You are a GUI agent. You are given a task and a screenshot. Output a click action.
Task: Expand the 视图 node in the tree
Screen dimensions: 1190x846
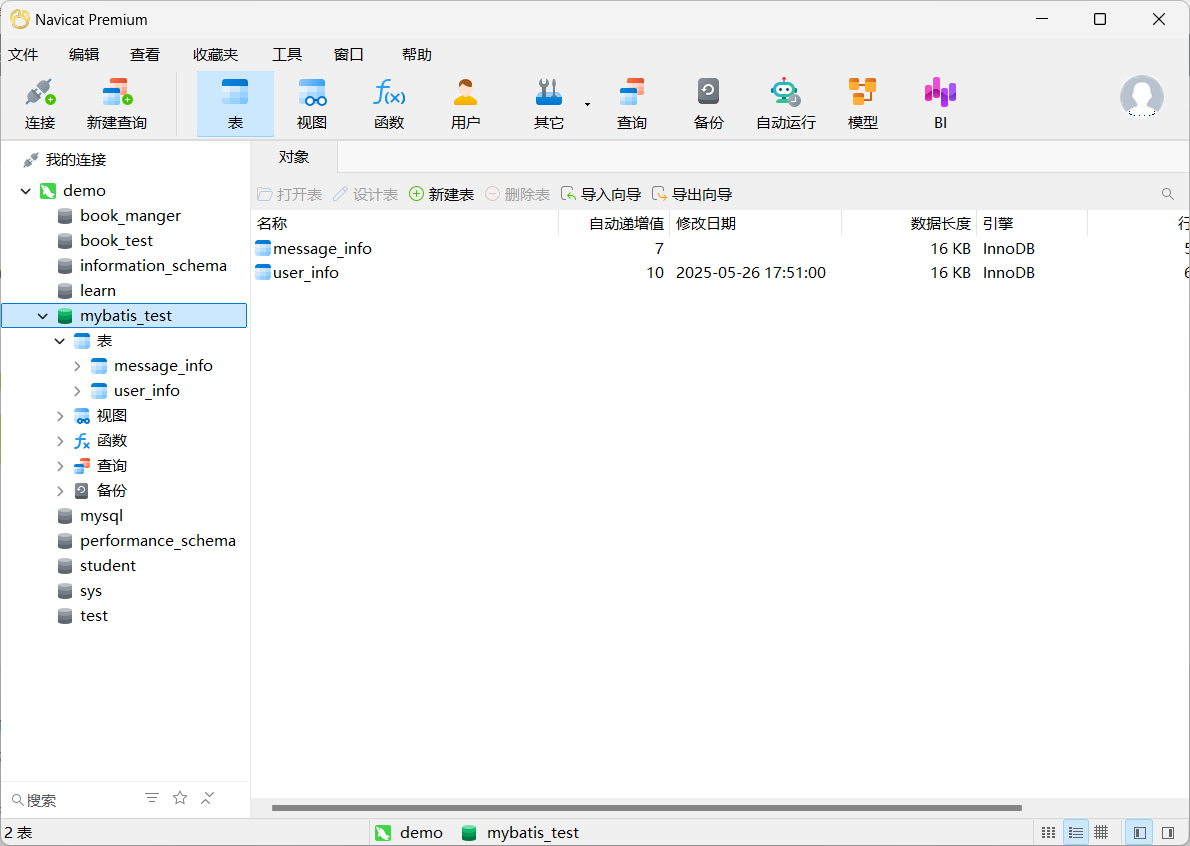click(x=60, y=416)
